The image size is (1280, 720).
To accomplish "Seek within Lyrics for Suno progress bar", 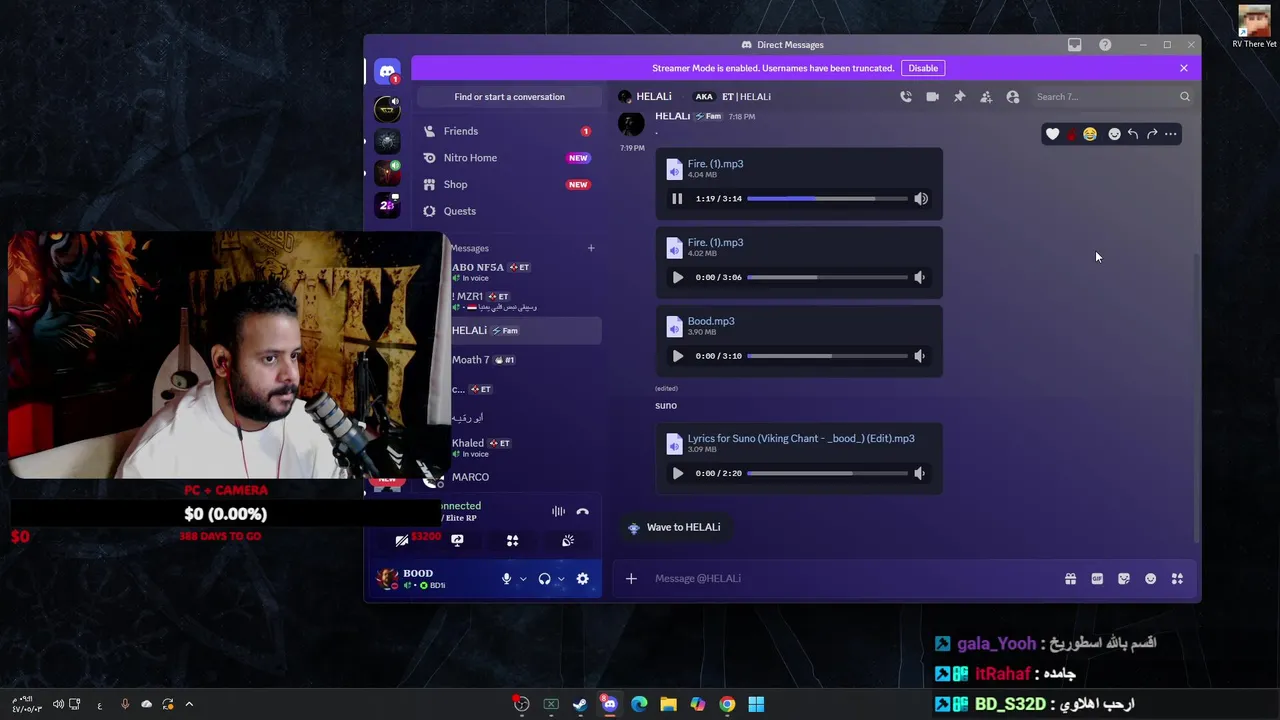I will coord(827,474).
